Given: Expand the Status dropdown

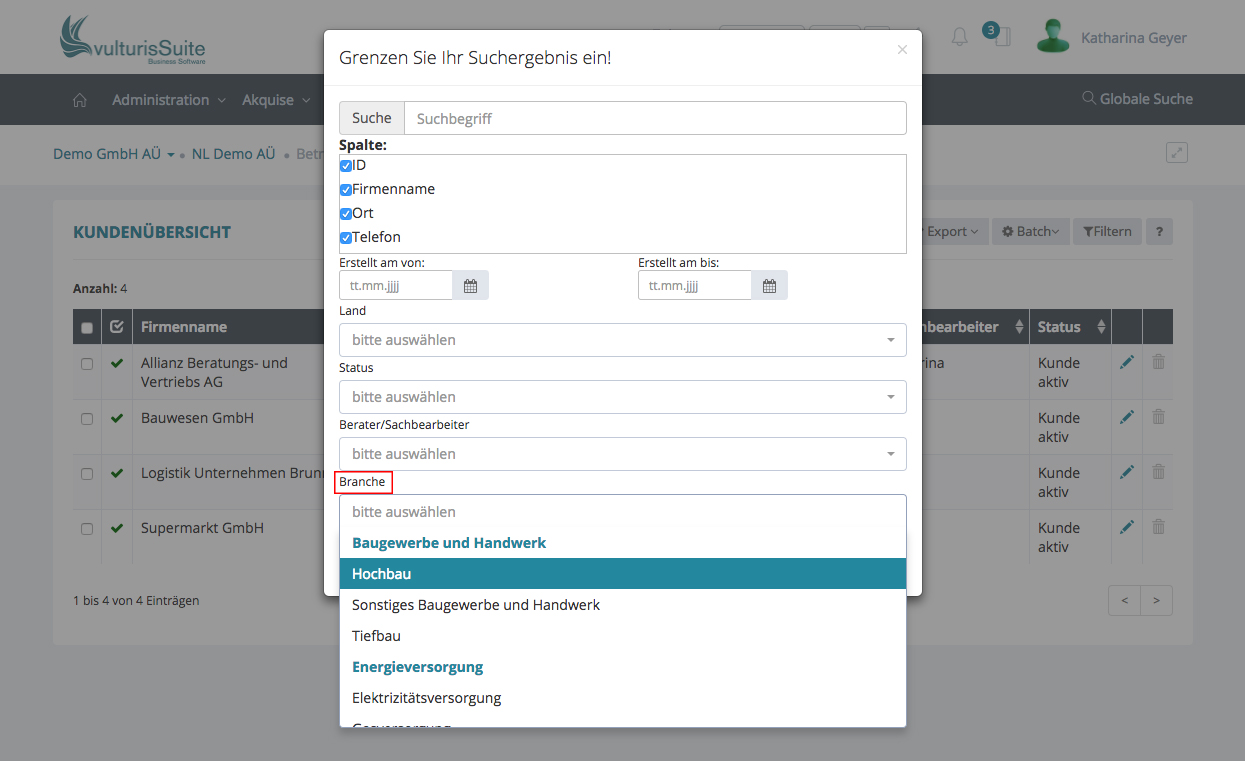Looking at the screenshot, I should (622, 397).
